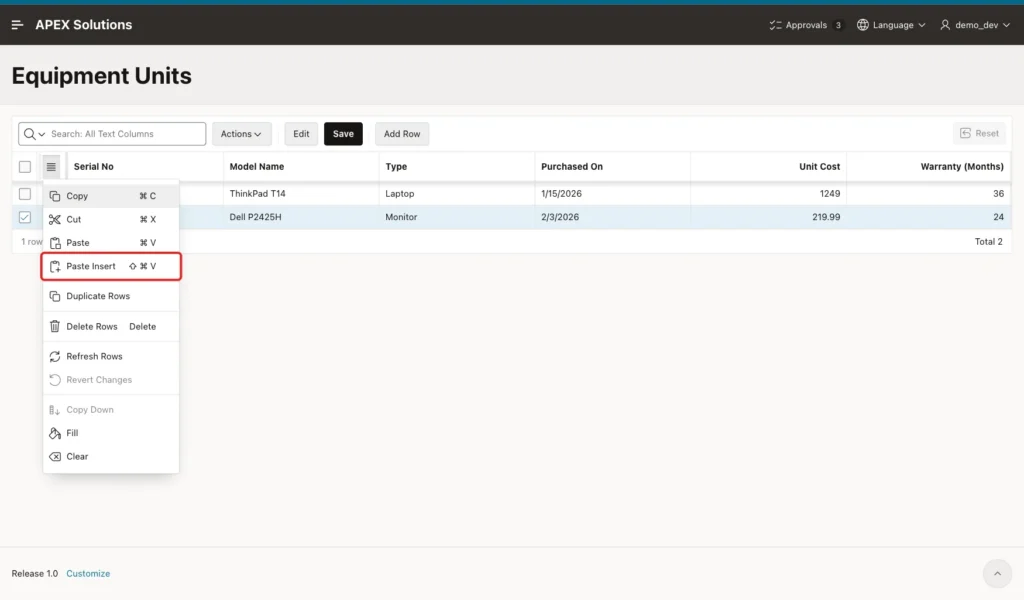This screenshot has height=600, width=1024.
Task: Expand the Language dropdown chevron
Action: point(921,25)
